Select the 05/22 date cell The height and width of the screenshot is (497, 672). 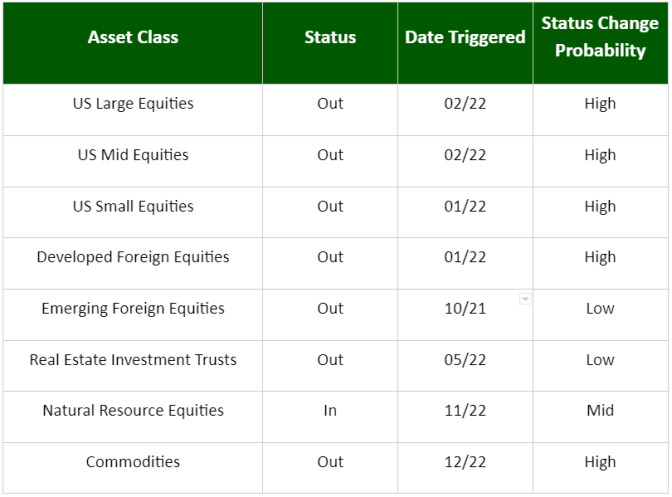[x=465, y=365]
